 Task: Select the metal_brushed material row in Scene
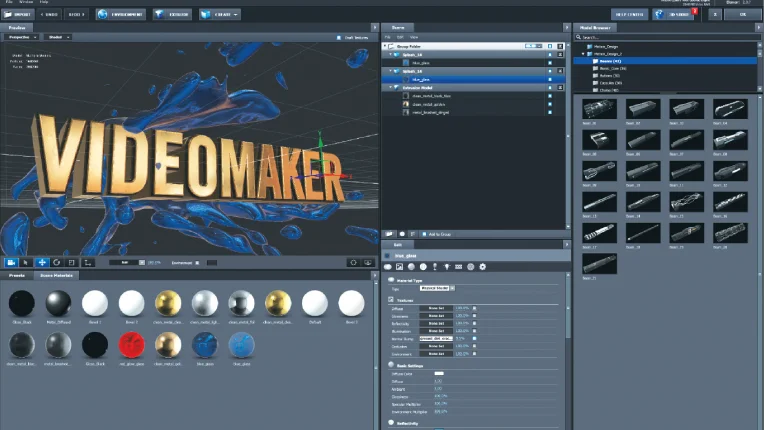coord(474,112)
